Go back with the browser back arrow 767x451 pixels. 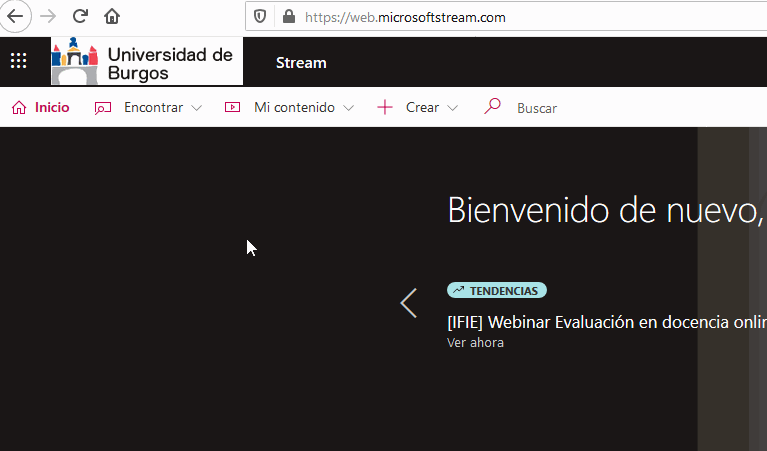(x=15, y=16)
